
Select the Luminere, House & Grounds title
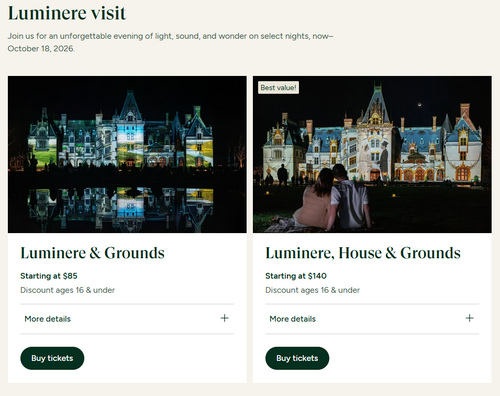[363, 253]
